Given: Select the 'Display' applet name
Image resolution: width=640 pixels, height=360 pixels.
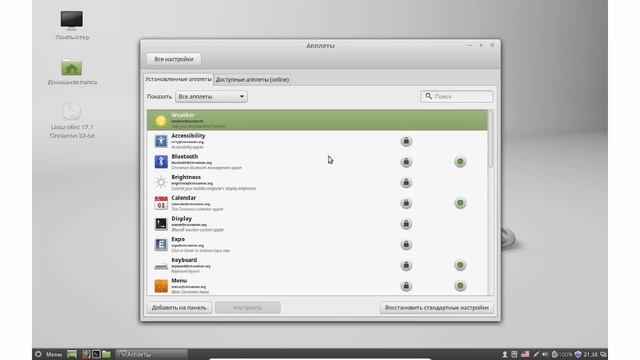Looking at the screenshot, I should (182, 219).
